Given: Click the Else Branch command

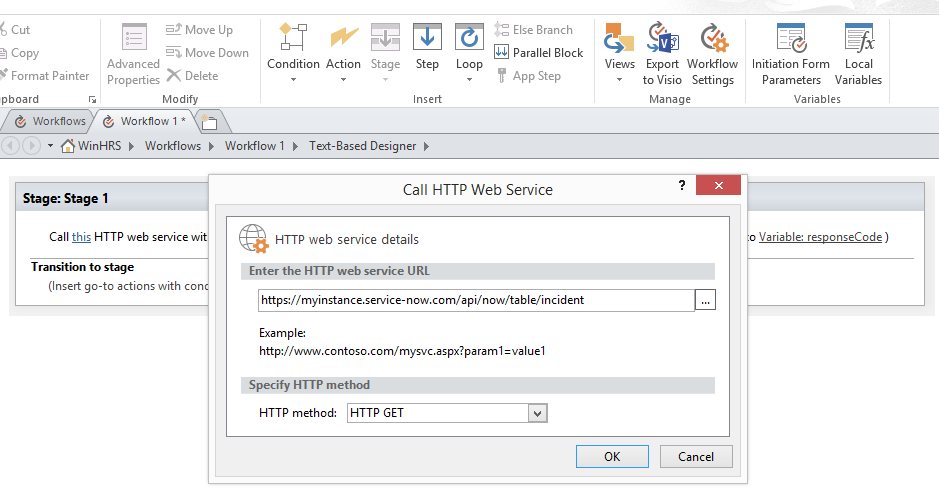Looking at the screenshot, I should point(533,29).
